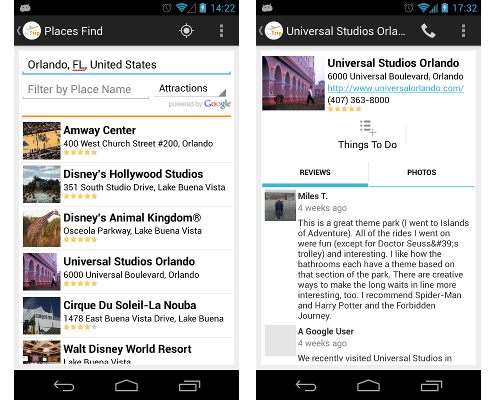Tap address 1478 East Buena Vista Drive

[143, 319]
